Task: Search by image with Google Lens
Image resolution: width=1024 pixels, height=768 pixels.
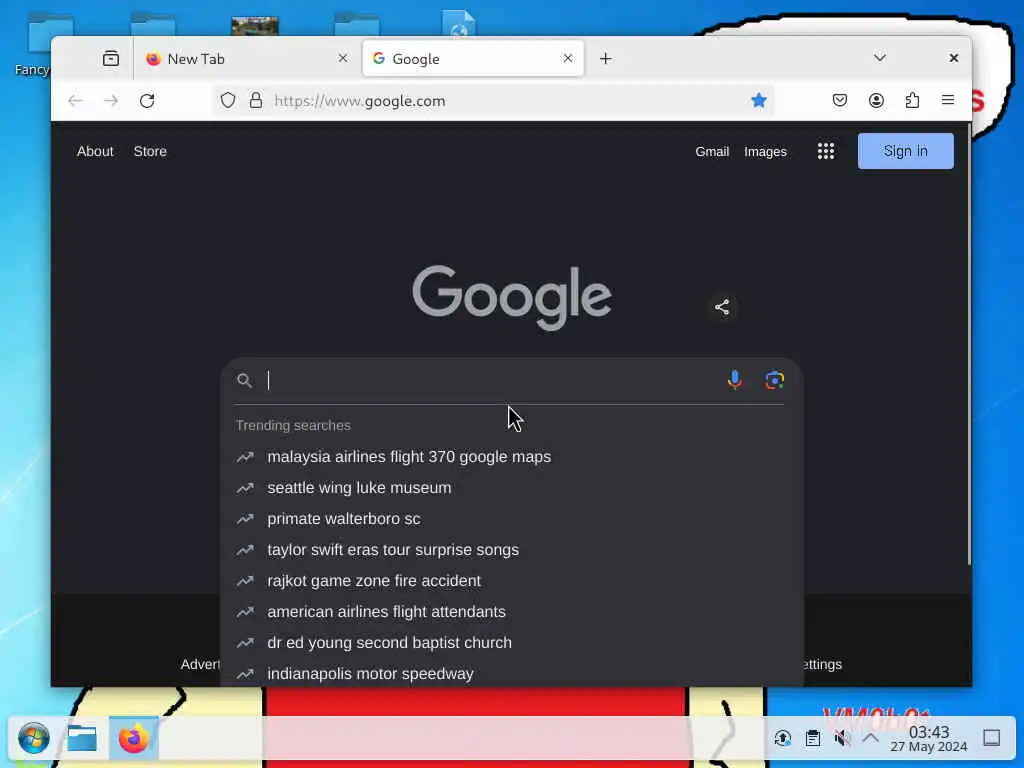Action: point(775,380)
